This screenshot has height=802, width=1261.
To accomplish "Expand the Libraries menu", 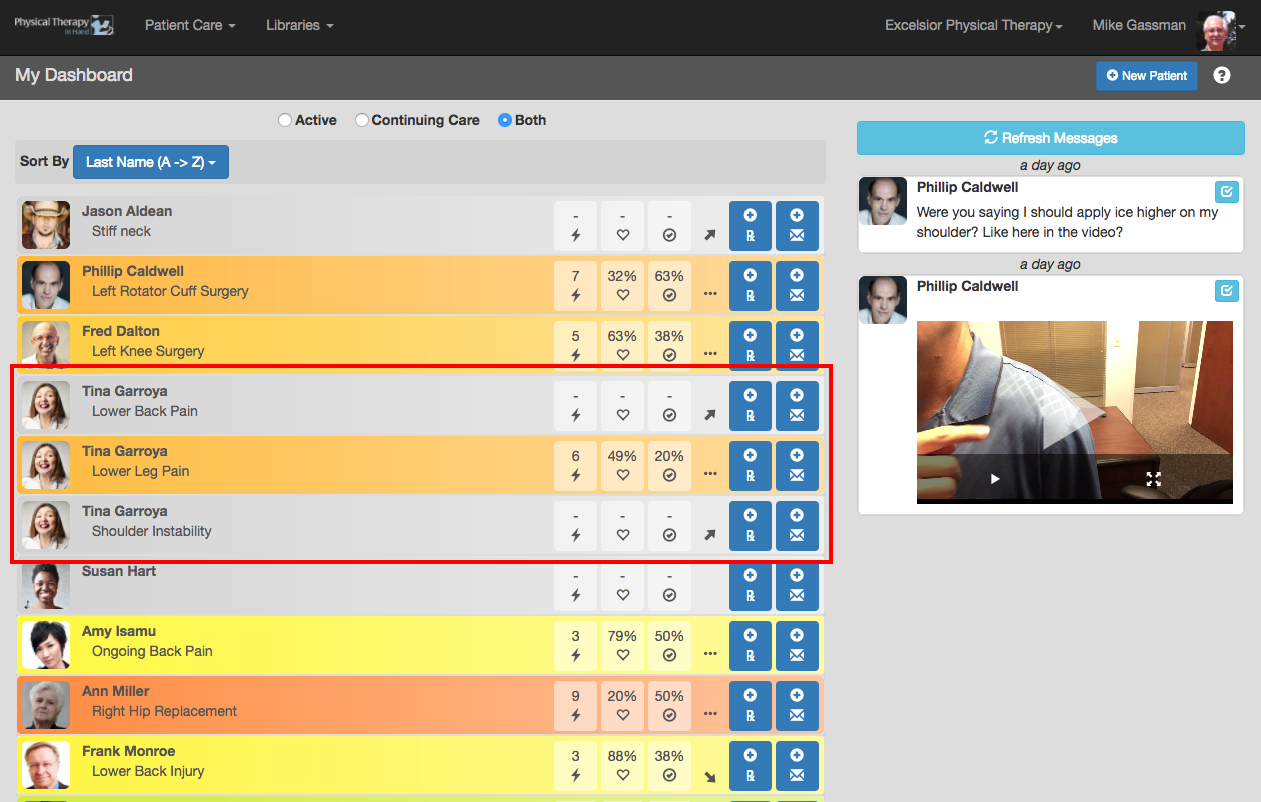I will pos(299,26).
